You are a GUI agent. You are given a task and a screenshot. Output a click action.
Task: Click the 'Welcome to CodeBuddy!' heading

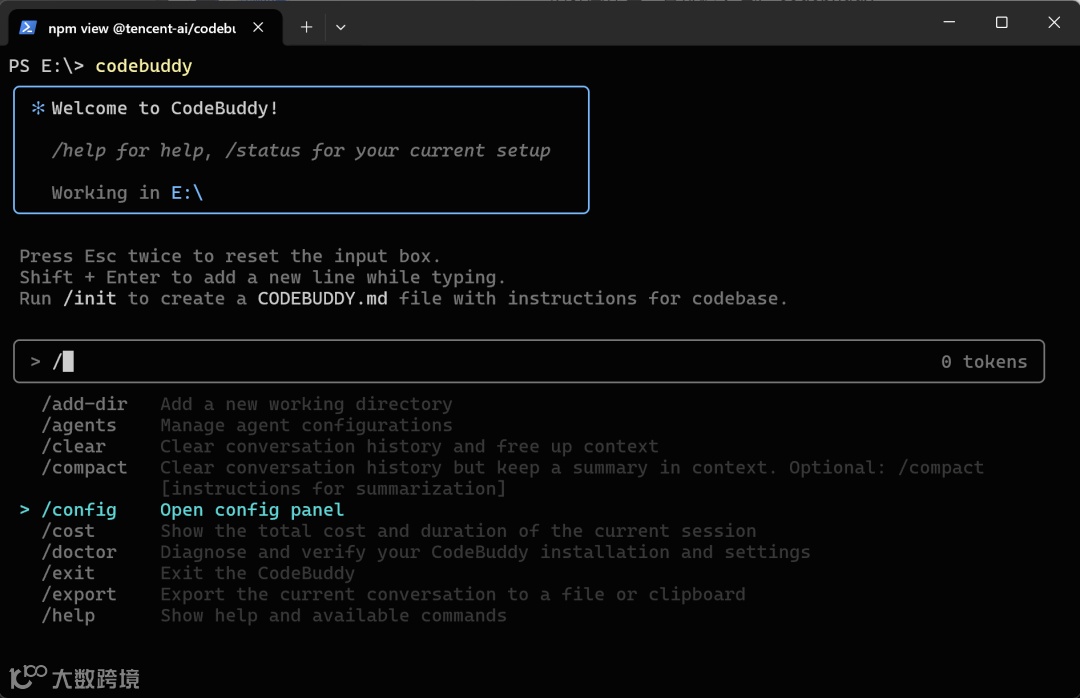tap(165, 108)
